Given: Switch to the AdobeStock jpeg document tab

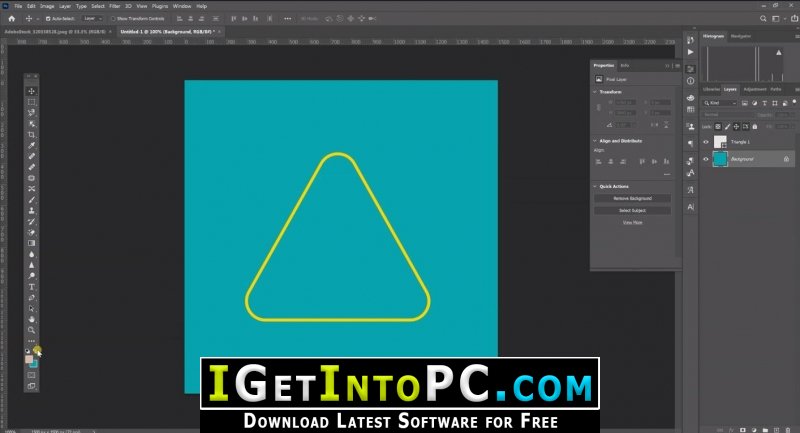Looking at the screenshot, I should pos(55,32).
